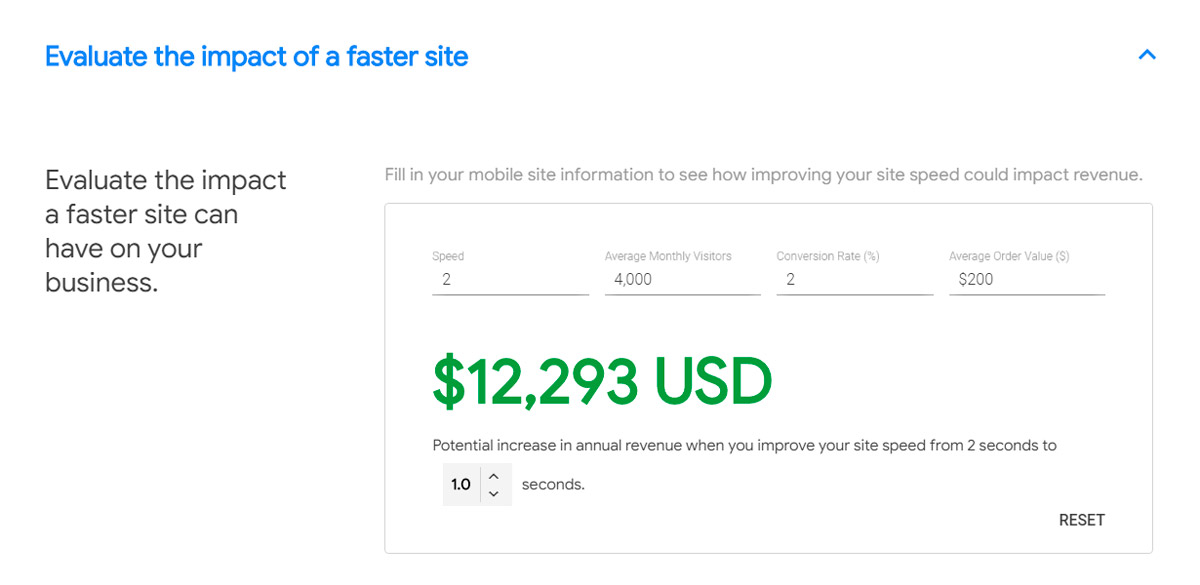Select the target seconds value box showing 1.0
Image resolution: width=1200 pixels, height=585 pixels.
coord(461,483)
